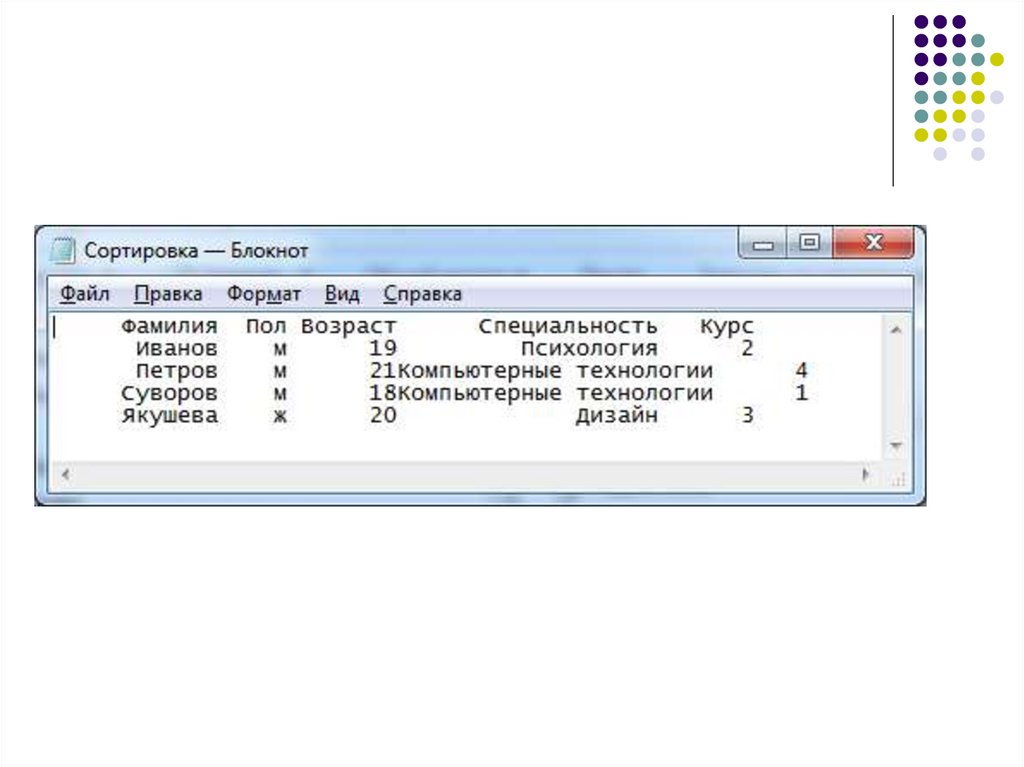
Task: Click the word Психология
Action: 589,348
